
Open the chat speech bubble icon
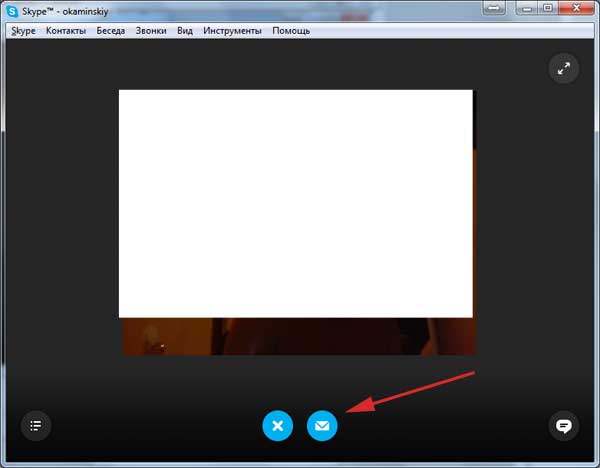[x=564, y=426]
